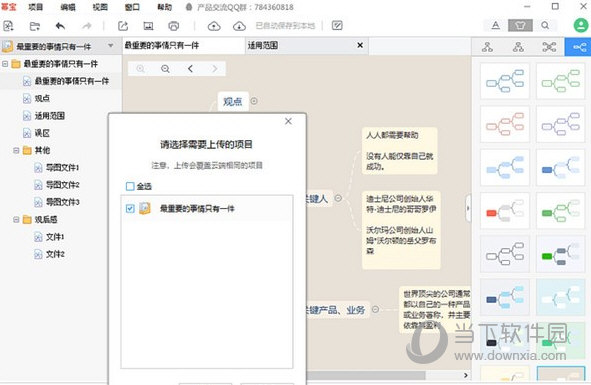Image resolution: width=591 pixels, height=385 pixels.
Task: Uncheck the 最重要的事情只有一件 project checkbox
Action: (130, 209)
